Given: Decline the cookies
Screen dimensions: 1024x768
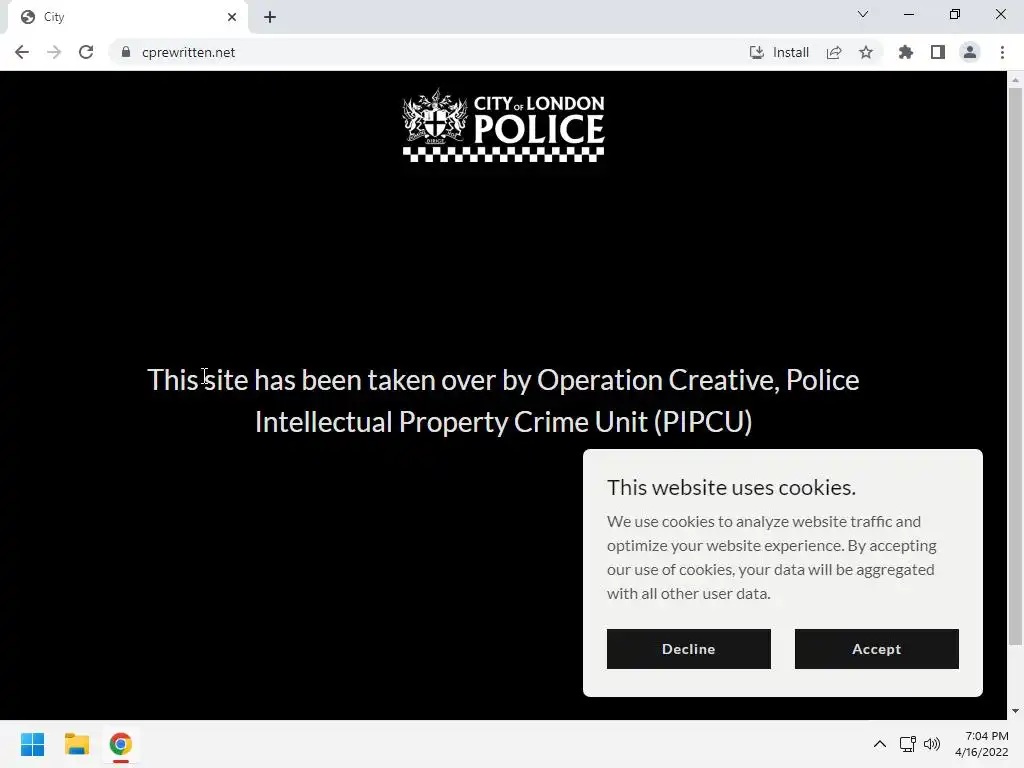Looking at the screenshot, I should tap(688, 648).
